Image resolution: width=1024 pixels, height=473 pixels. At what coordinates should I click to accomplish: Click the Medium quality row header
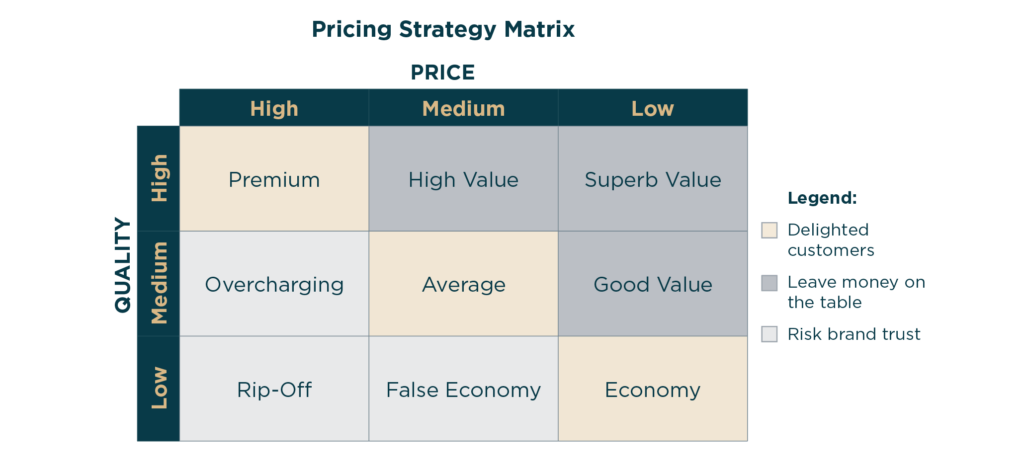pos(158,284)
